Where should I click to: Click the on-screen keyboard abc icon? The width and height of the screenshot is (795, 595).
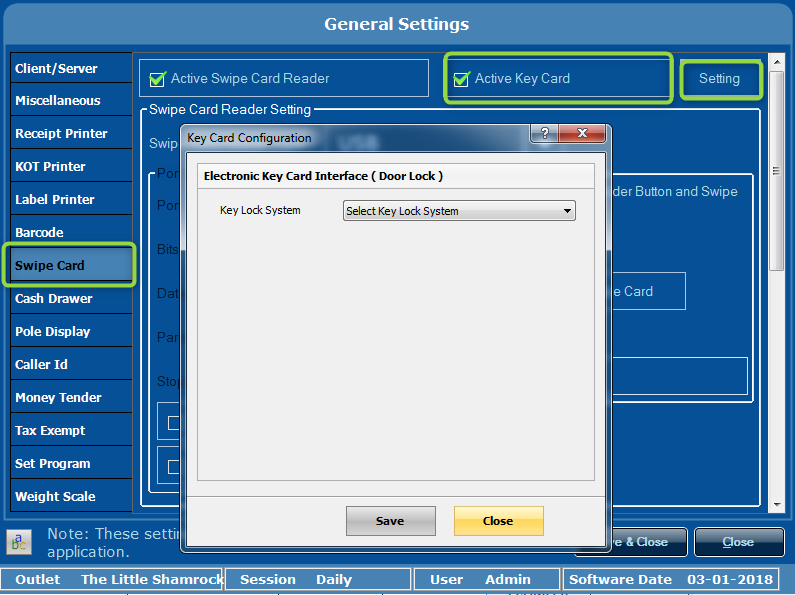19,542
